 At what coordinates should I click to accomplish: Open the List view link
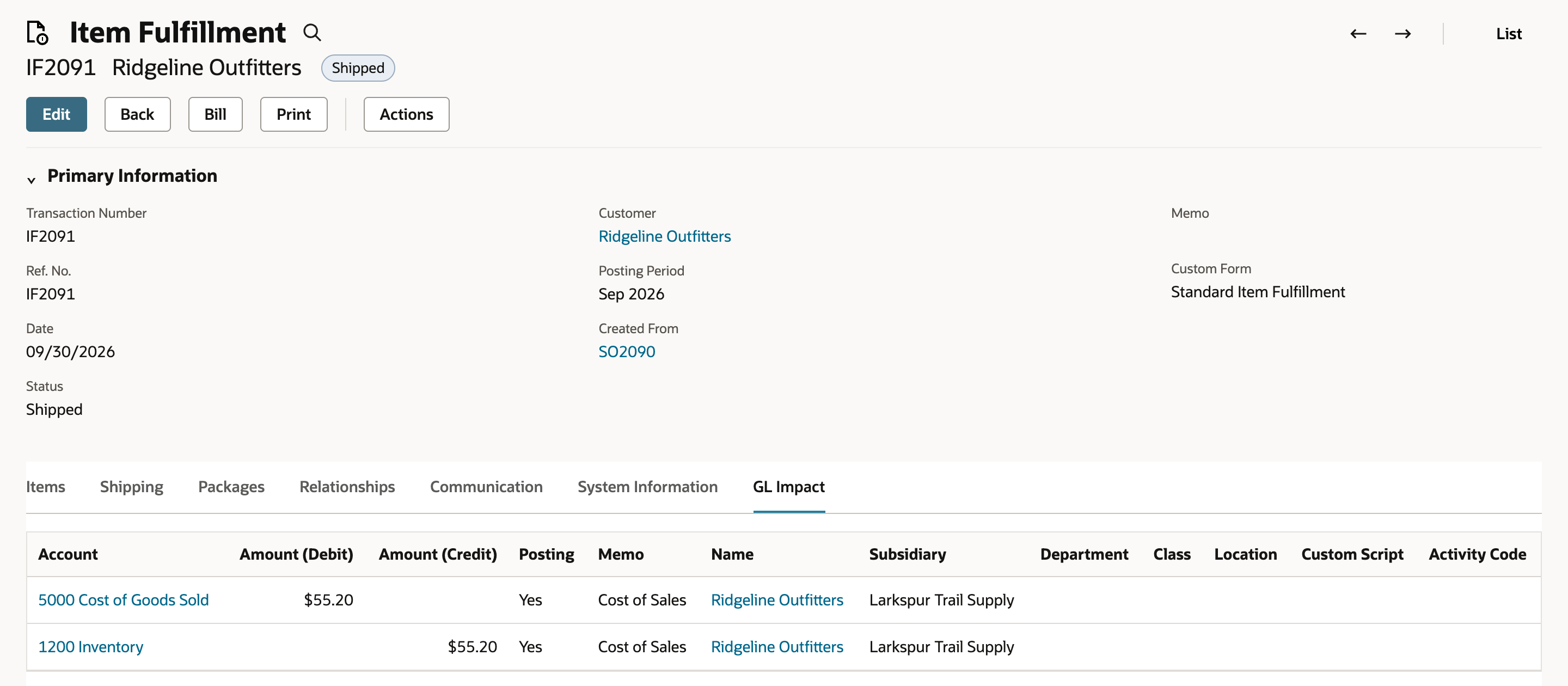(1508, 34)
